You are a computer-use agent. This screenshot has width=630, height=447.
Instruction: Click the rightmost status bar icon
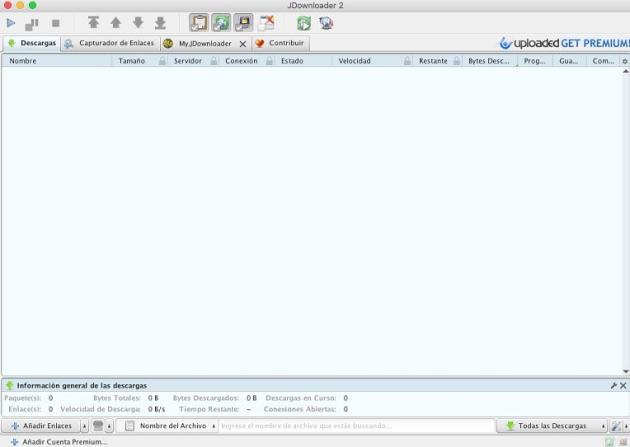pyautogui.click(x=624, y=442)
